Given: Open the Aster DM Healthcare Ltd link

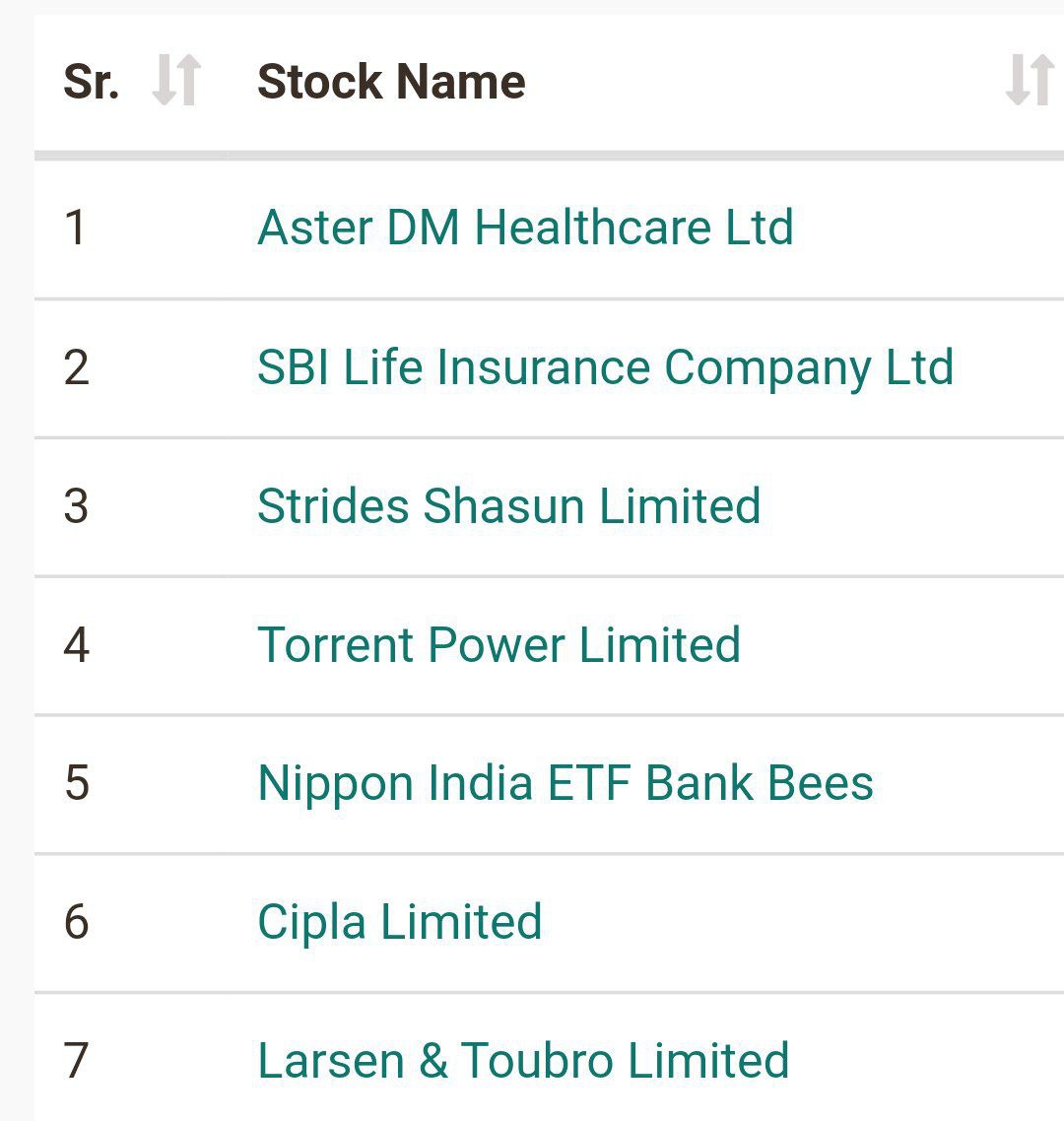Looking at the screenshot, I should [x=525, y=228].
